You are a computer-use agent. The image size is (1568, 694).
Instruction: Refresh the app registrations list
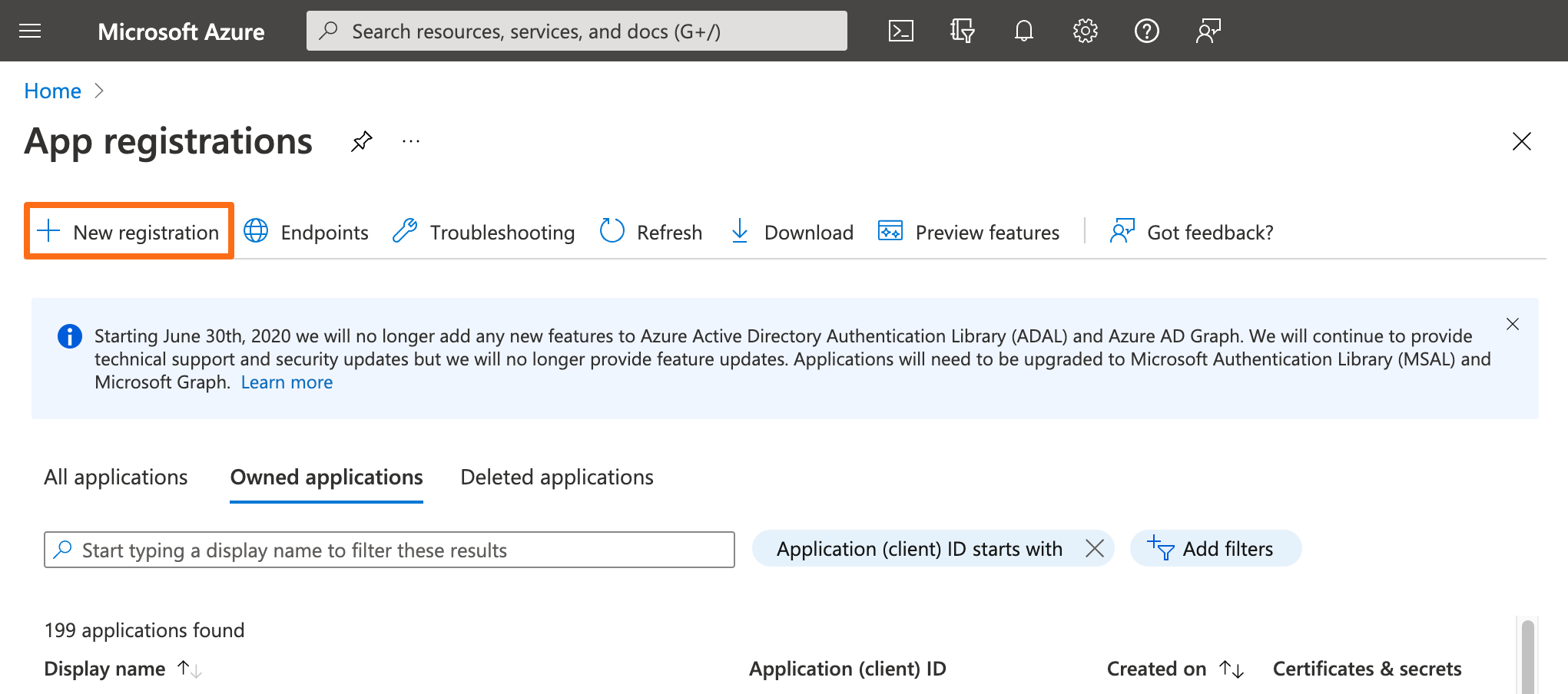click(651, 232)
